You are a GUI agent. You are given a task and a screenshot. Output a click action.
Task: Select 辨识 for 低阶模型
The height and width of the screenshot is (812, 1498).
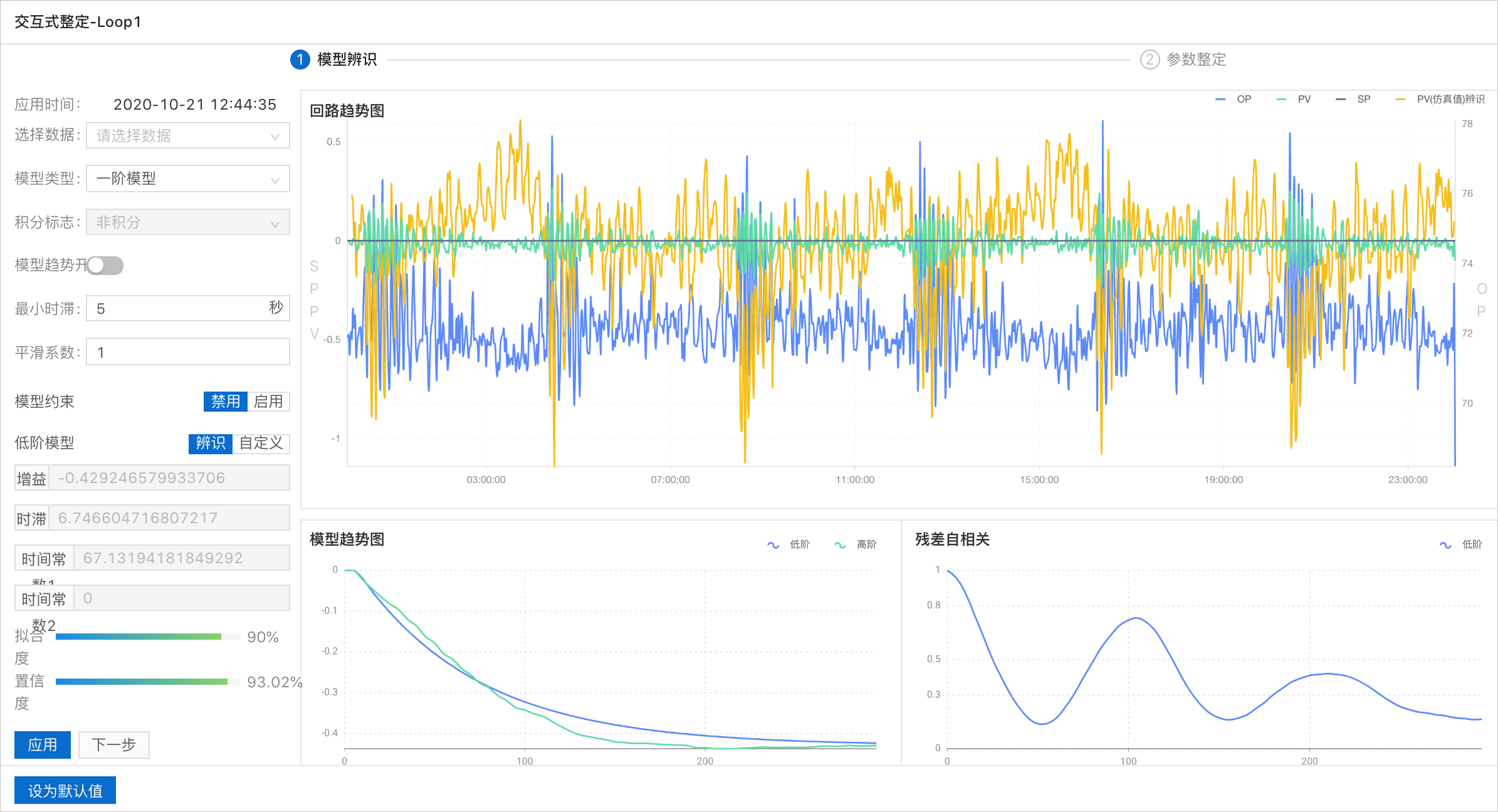[211, 444]
